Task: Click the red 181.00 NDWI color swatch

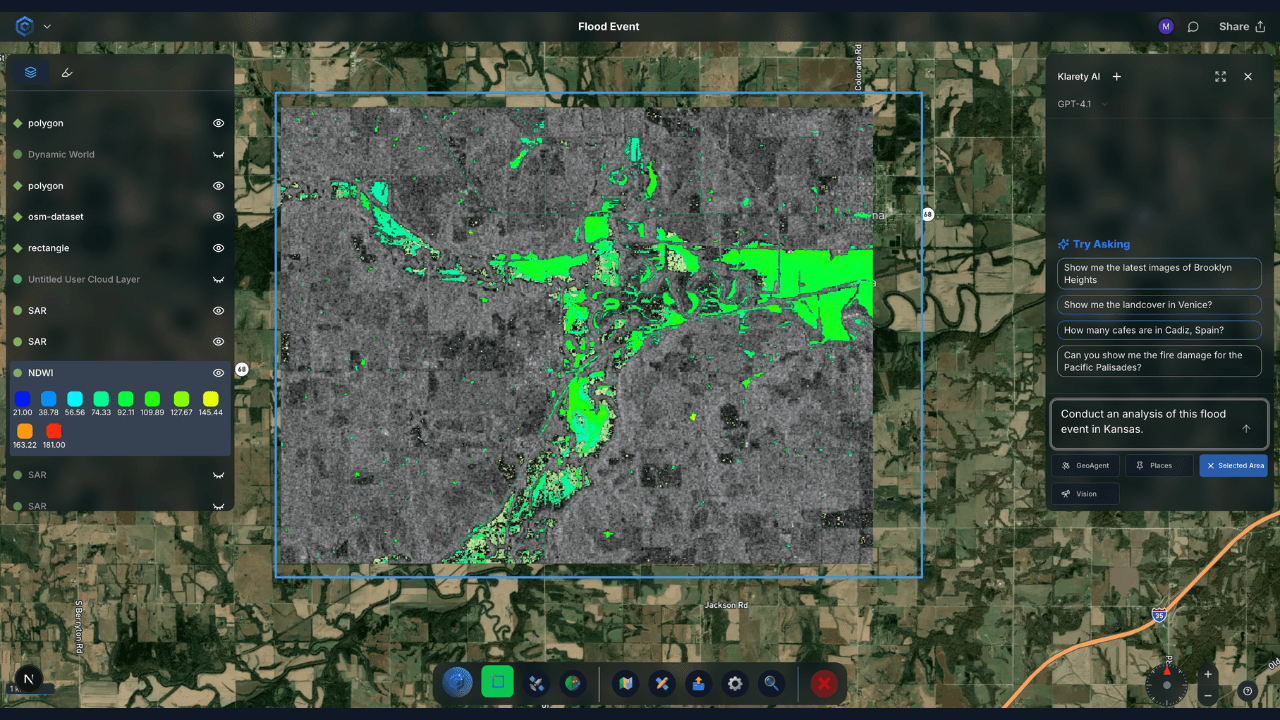Action: (x=54, y=431)
